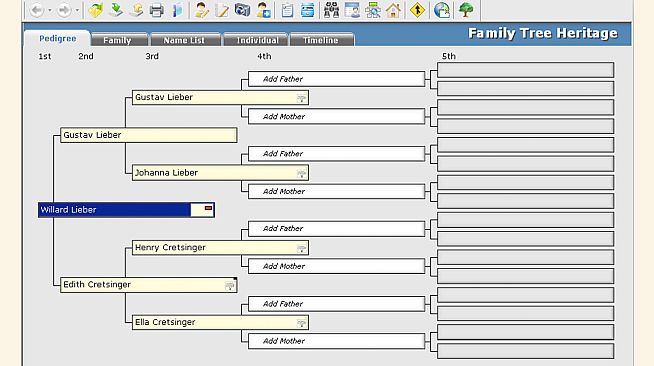Screen dimensions: 654x366
Task: Click the person profile card icon
Action: 352,10
